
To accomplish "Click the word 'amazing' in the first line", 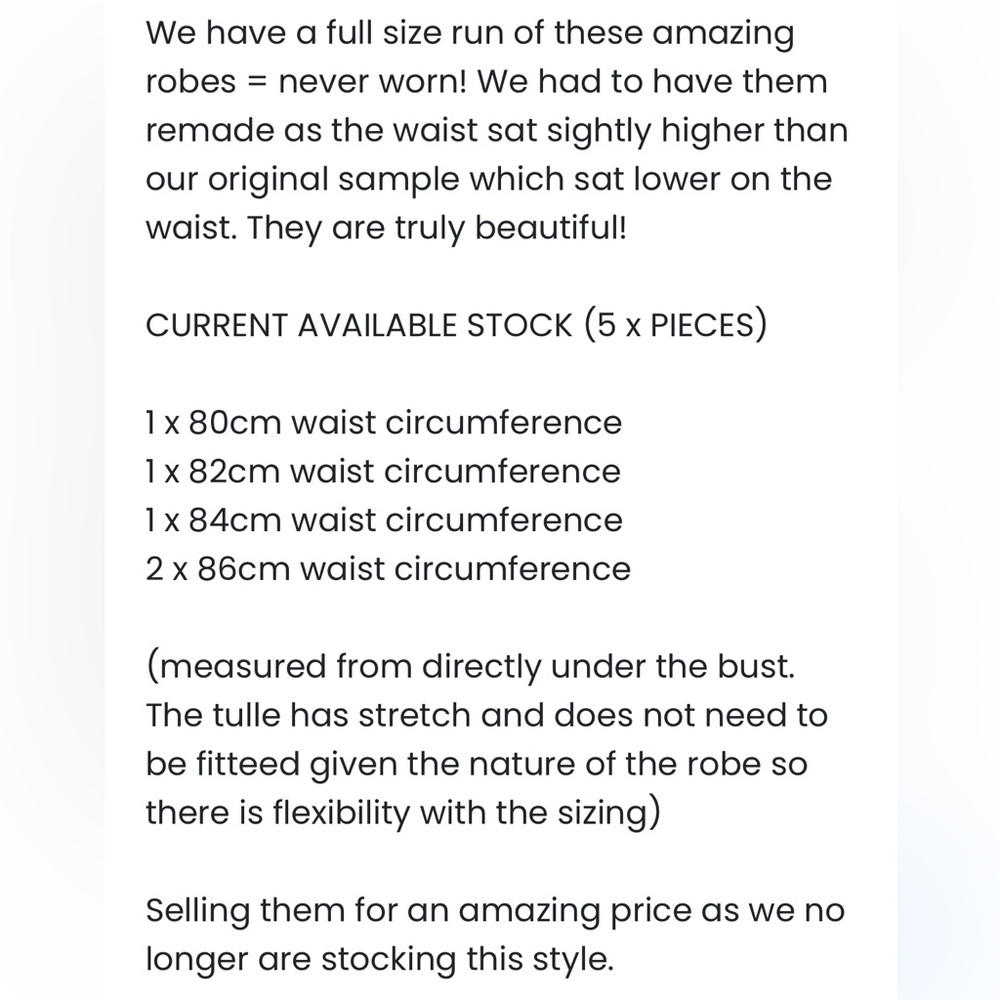I will pos(723,33).
